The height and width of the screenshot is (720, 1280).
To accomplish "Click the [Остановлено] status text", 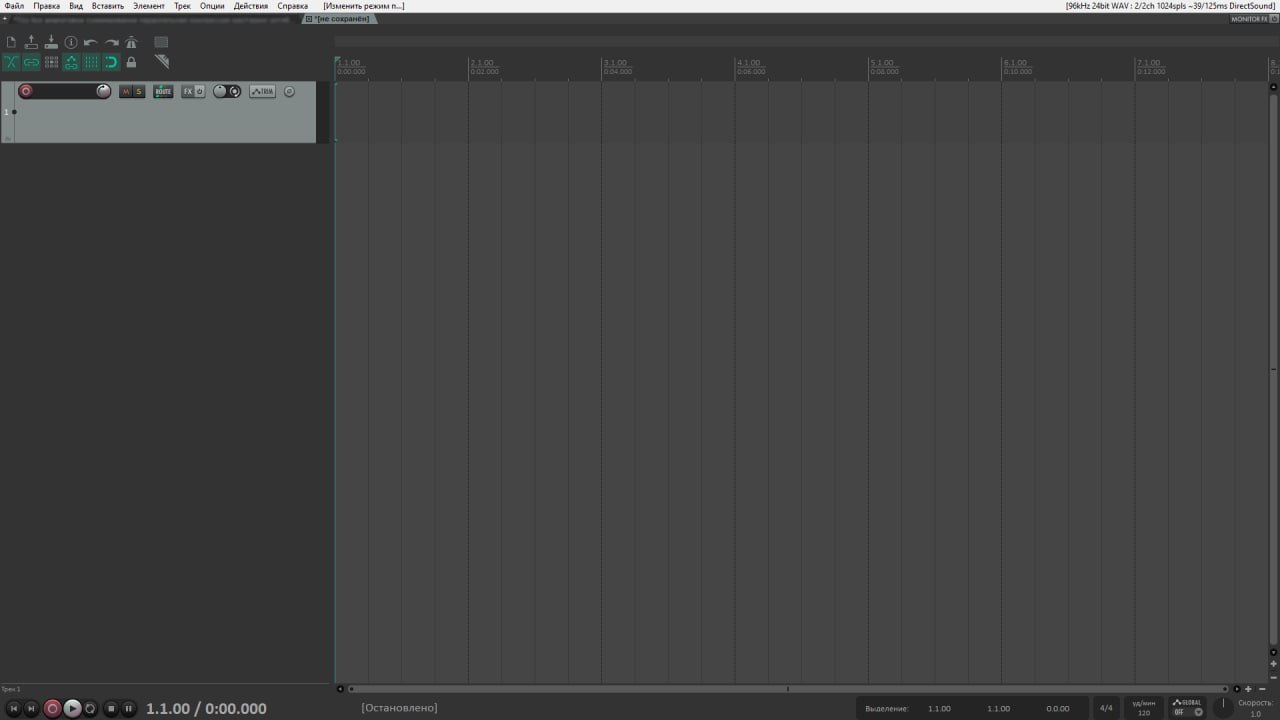I will click(399, 708).
